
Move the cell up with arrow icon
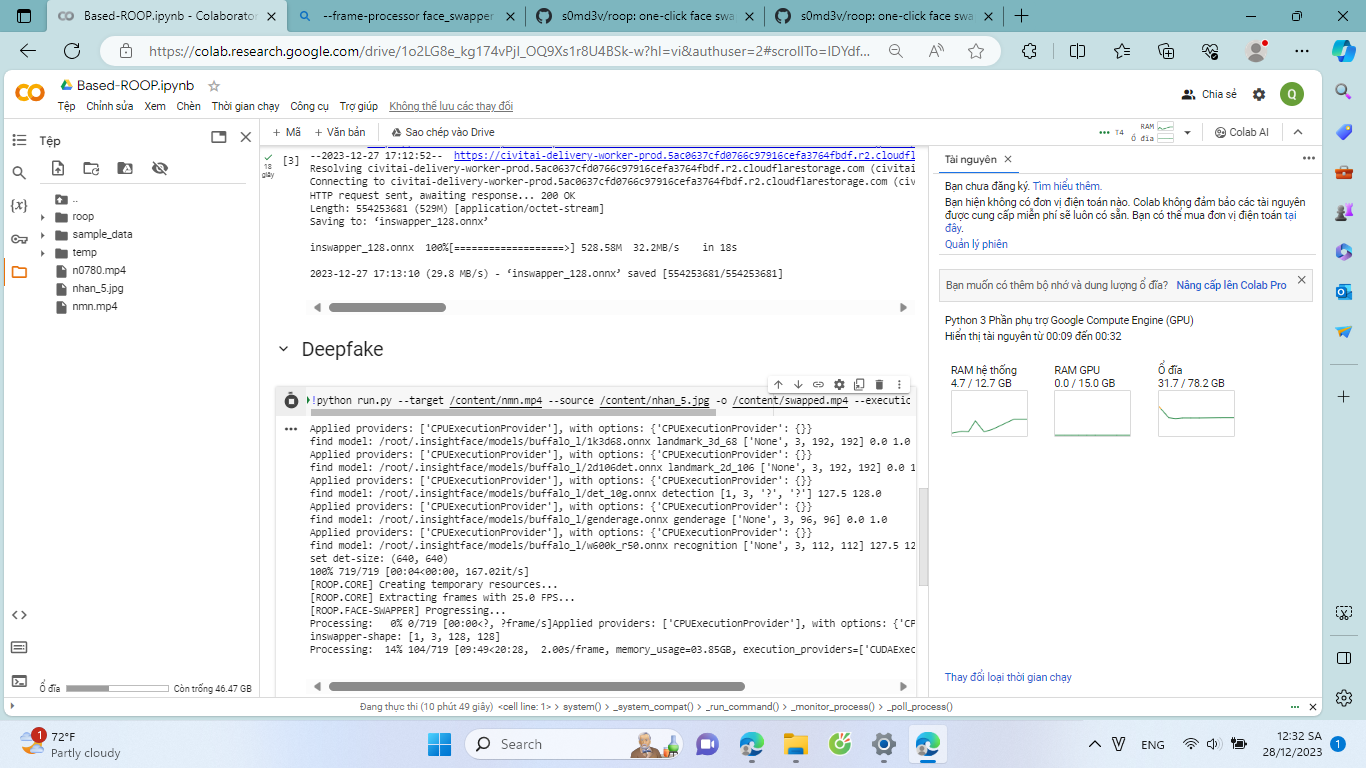point(777,384)
